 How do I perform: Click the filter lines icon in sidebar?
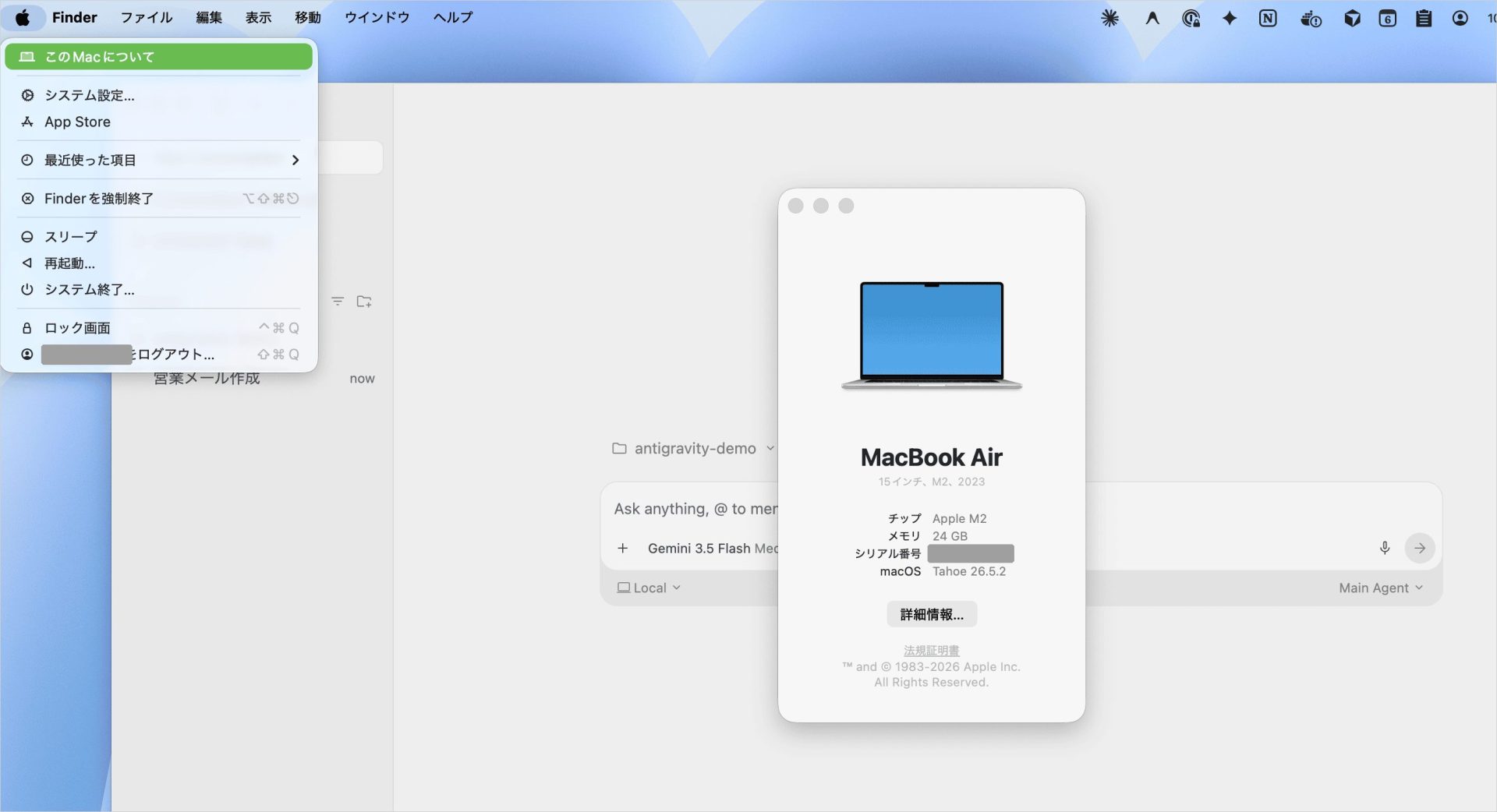click(338, 301)
